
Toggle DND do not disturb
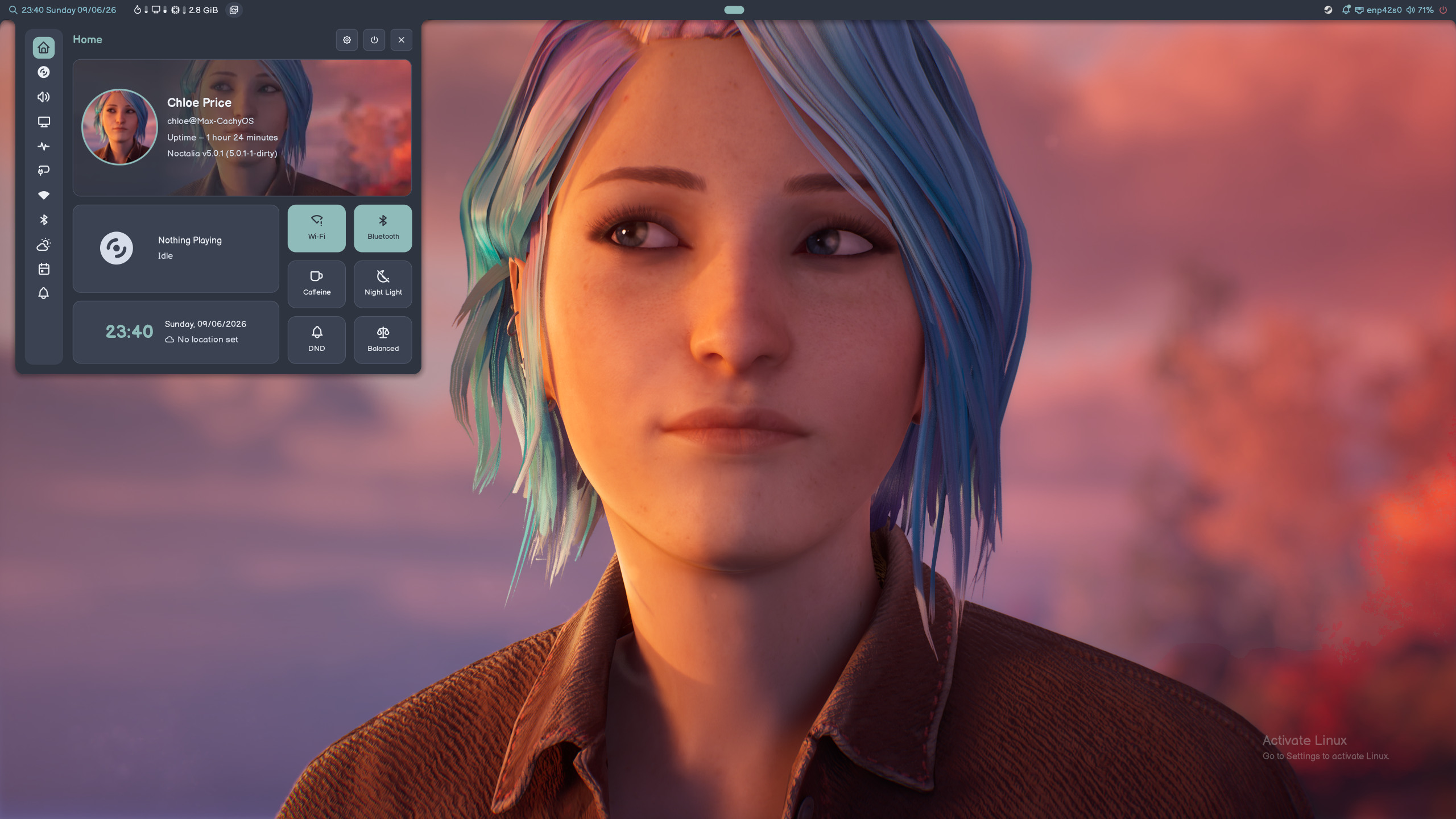(317, 340)
